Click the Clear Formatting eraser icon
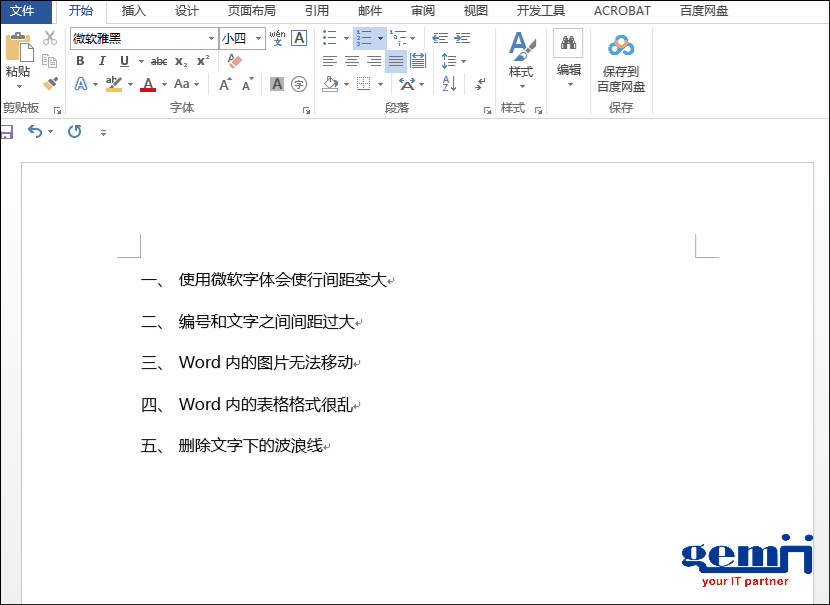 235,61
